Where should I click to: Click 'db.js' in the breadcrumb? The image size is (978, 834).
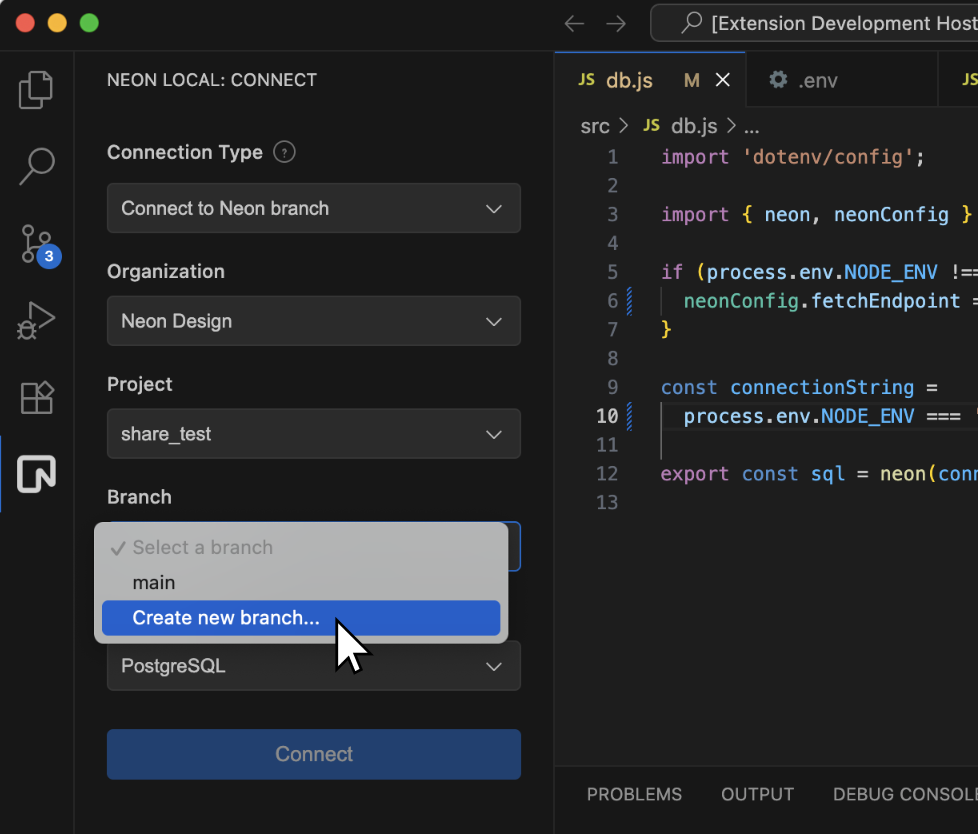pos(694,127)
